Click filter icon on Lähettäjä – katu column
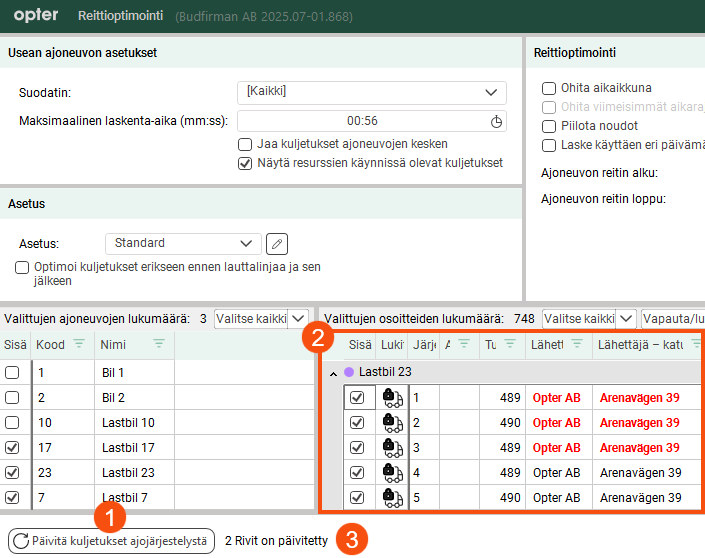 (x=696, y=344)
